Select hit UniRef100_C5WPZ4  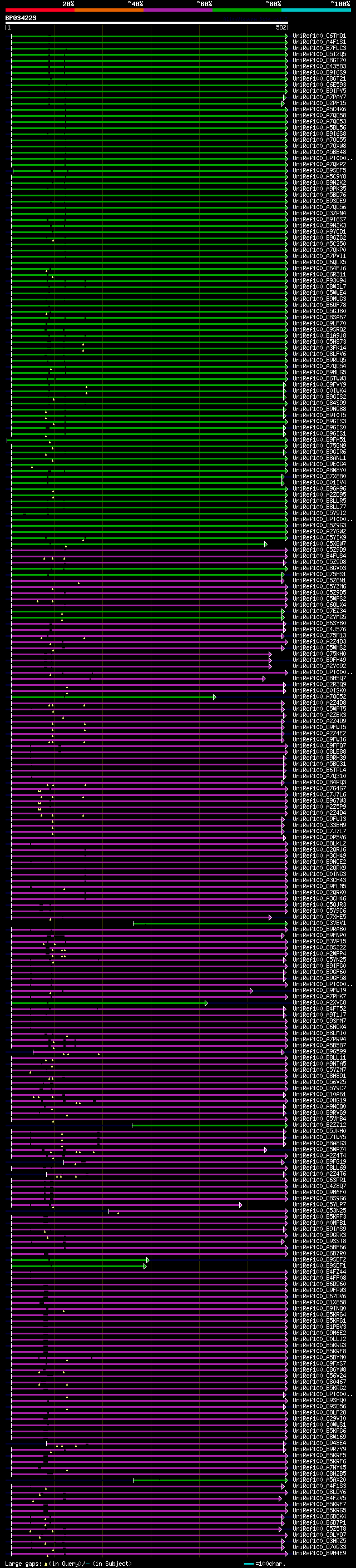(x=319, y=1150)
